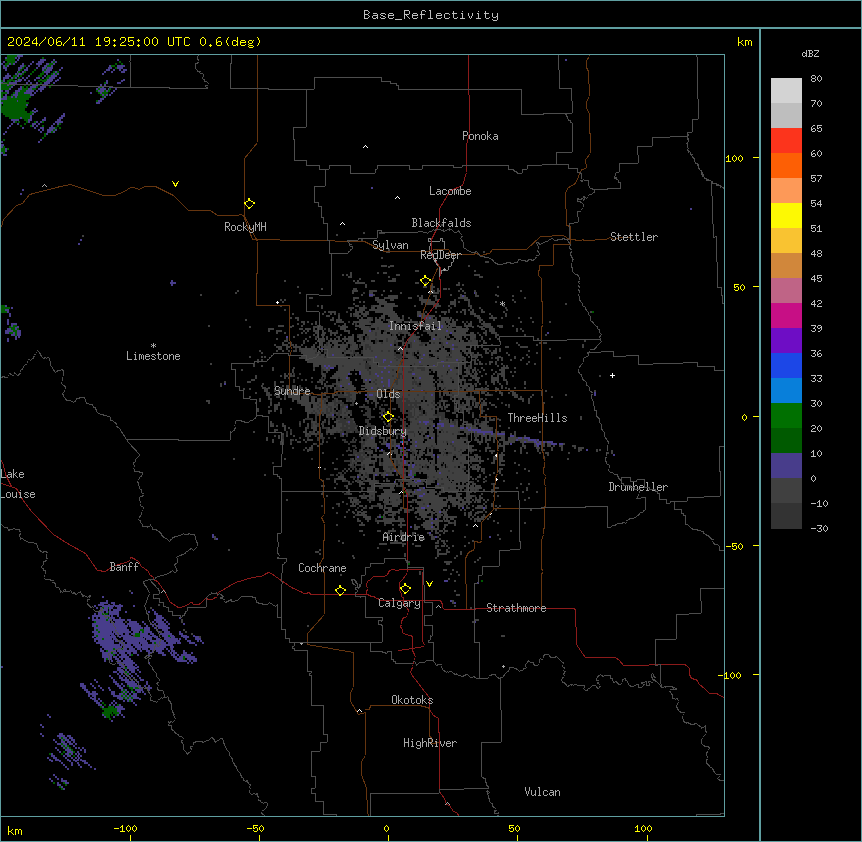Select the orange 57-60 dBZ legend swatch
Image resolution: width=862 pixels, height=842 pixels.
[x=786, y=166]
